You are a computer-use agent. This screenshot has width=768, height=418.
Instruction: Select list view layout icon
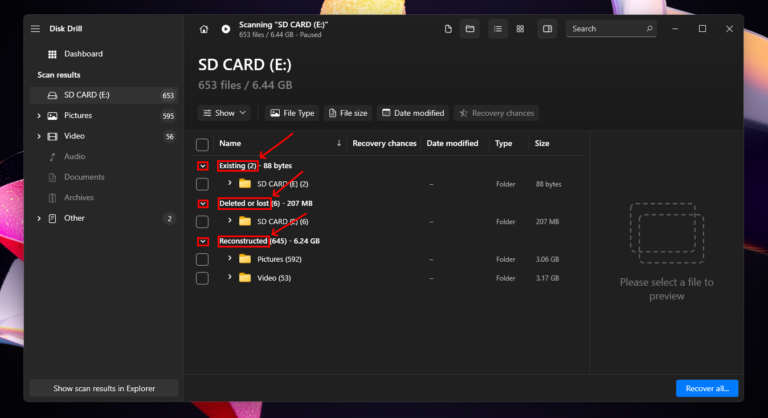tap(497, 29)
